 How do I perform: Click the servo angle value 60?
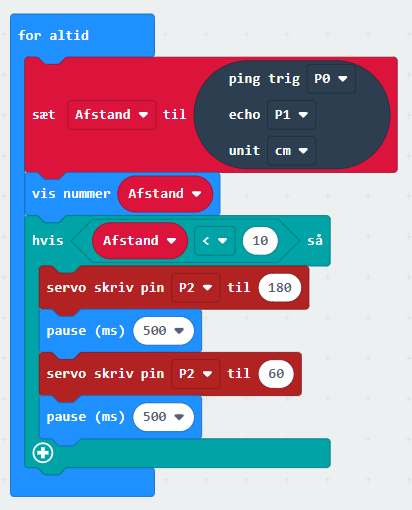tap(276, 374)
